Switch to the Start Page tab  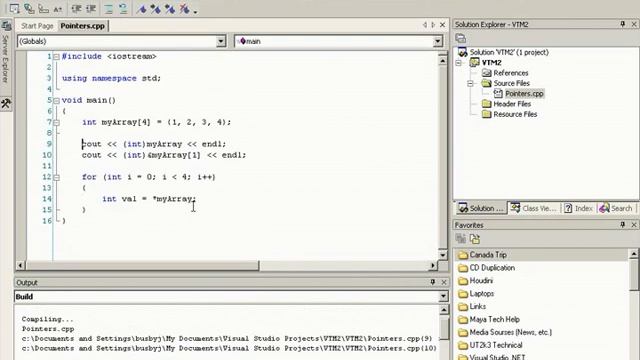click(37, 26)
